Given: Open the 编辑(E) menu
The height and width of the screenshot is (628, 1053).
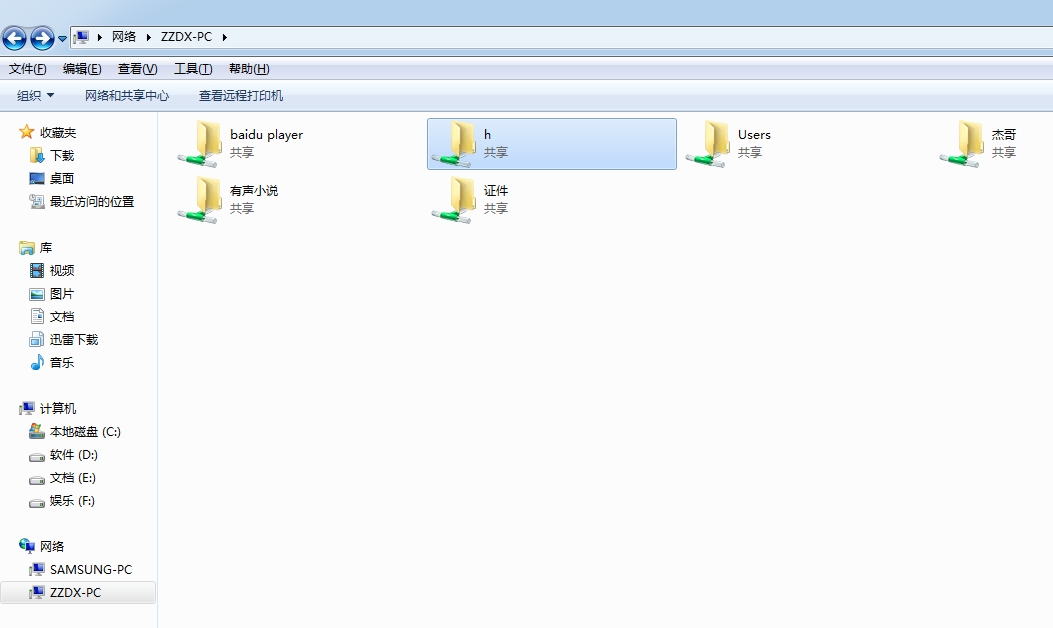Looking at the screenshot, I should pyautogui.click(x=82, y=69).
